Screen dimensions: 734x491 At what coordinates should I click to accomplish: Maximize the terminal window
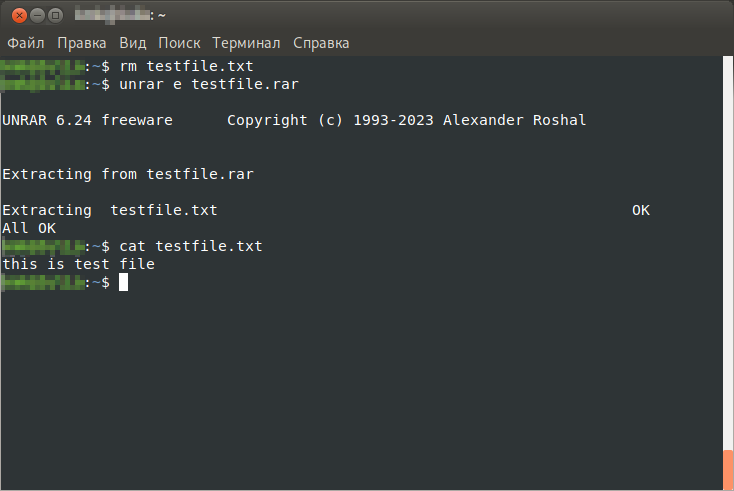coord(55,15)
